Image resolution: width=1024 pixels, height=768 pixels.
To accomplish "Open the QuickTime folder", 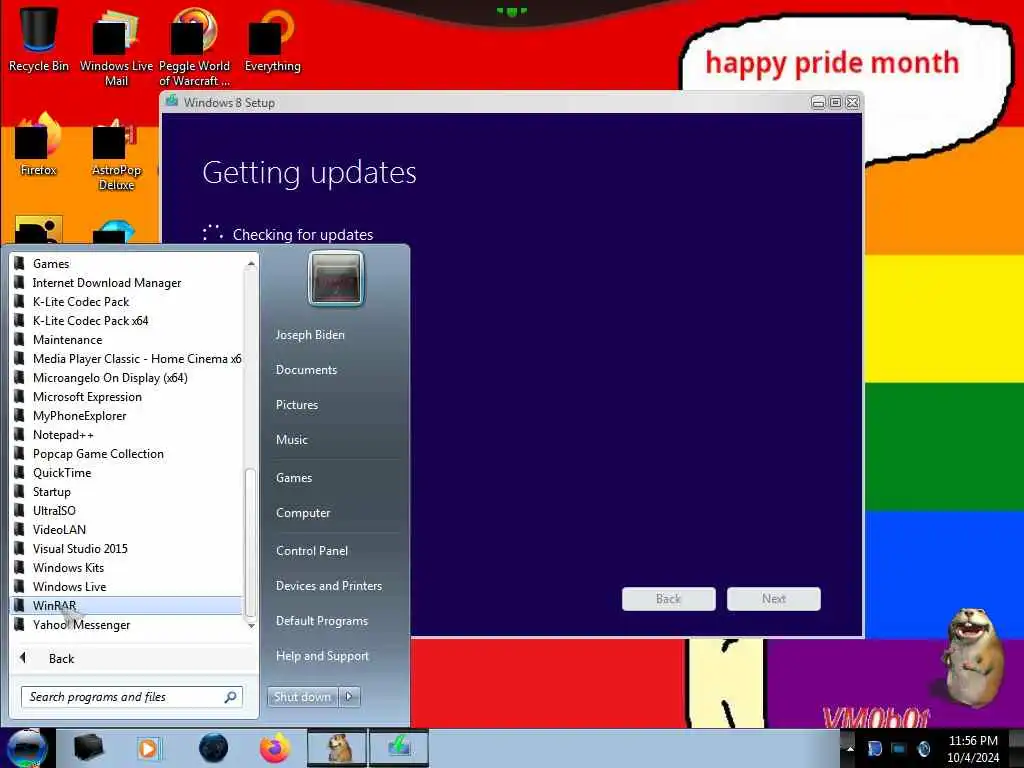I will tap(127, 473).
